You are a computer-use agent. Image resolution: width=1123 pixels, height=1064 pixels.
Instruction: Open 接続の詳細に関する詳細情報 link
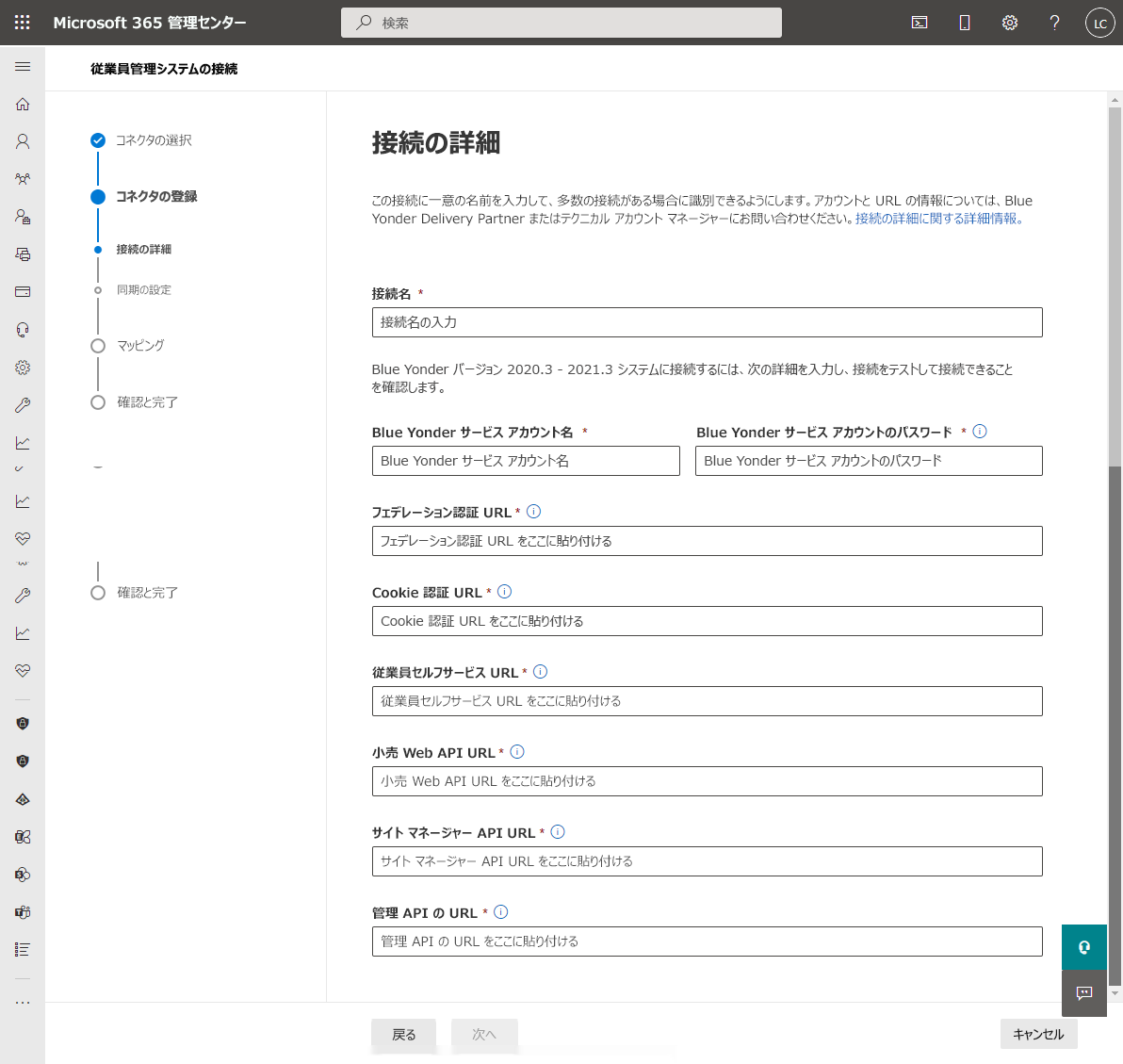938,219
